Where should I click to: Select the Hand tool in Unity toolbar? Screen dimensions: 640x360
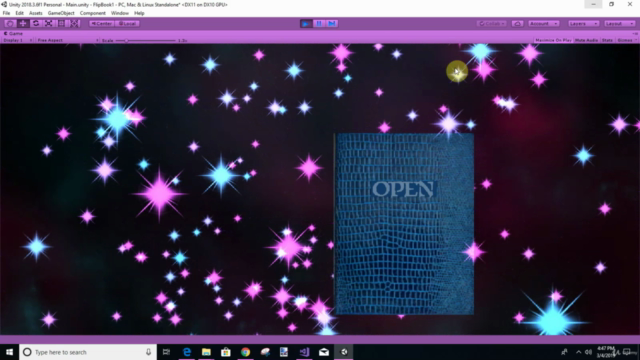click(10, 24)
